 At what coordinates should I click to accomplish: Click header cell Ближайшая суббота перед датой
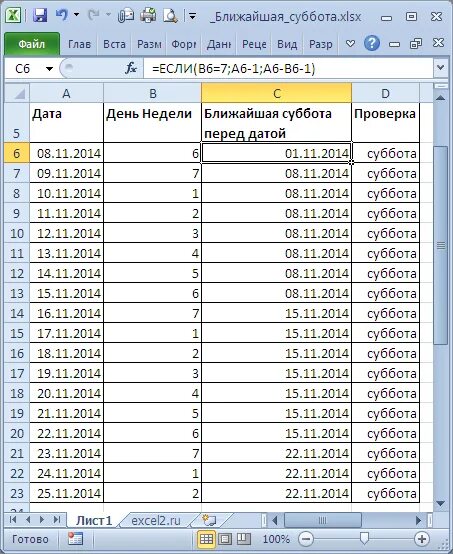[x=277, y=123]
